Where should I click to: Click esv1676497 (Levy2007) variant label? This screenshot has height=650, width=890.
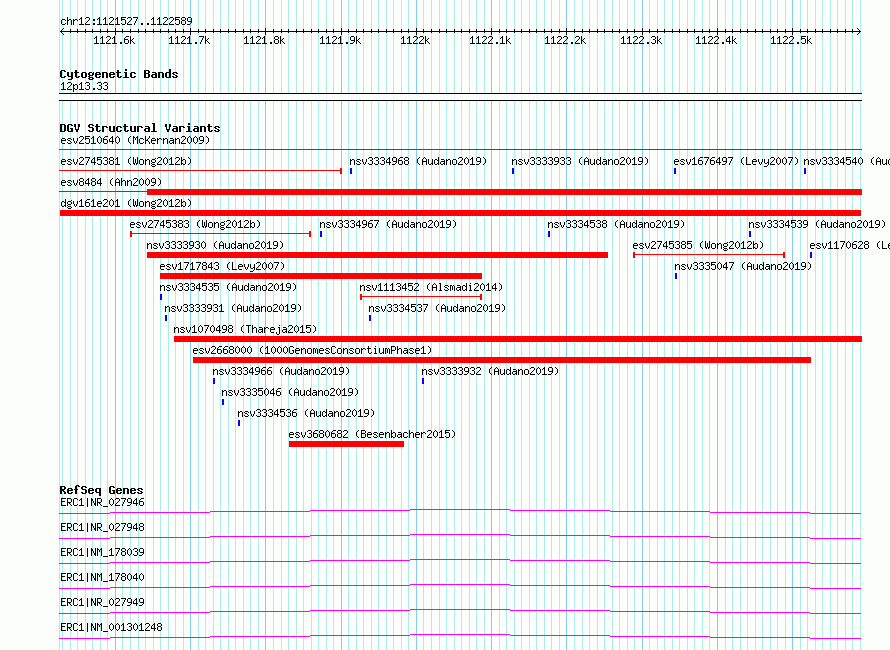coord(736,161)
